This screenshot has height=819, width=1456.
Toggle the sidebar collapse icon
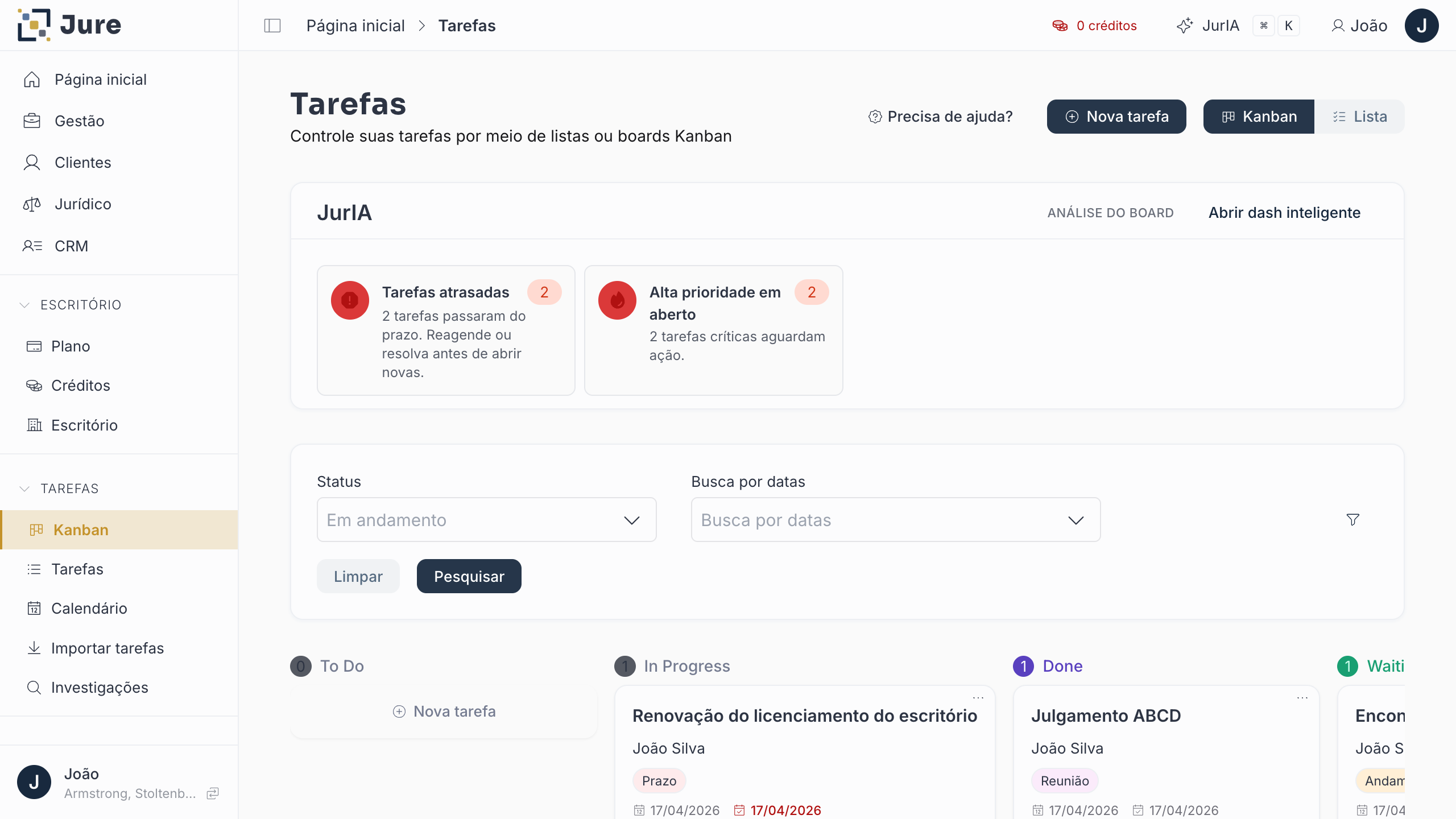point(272,26)
